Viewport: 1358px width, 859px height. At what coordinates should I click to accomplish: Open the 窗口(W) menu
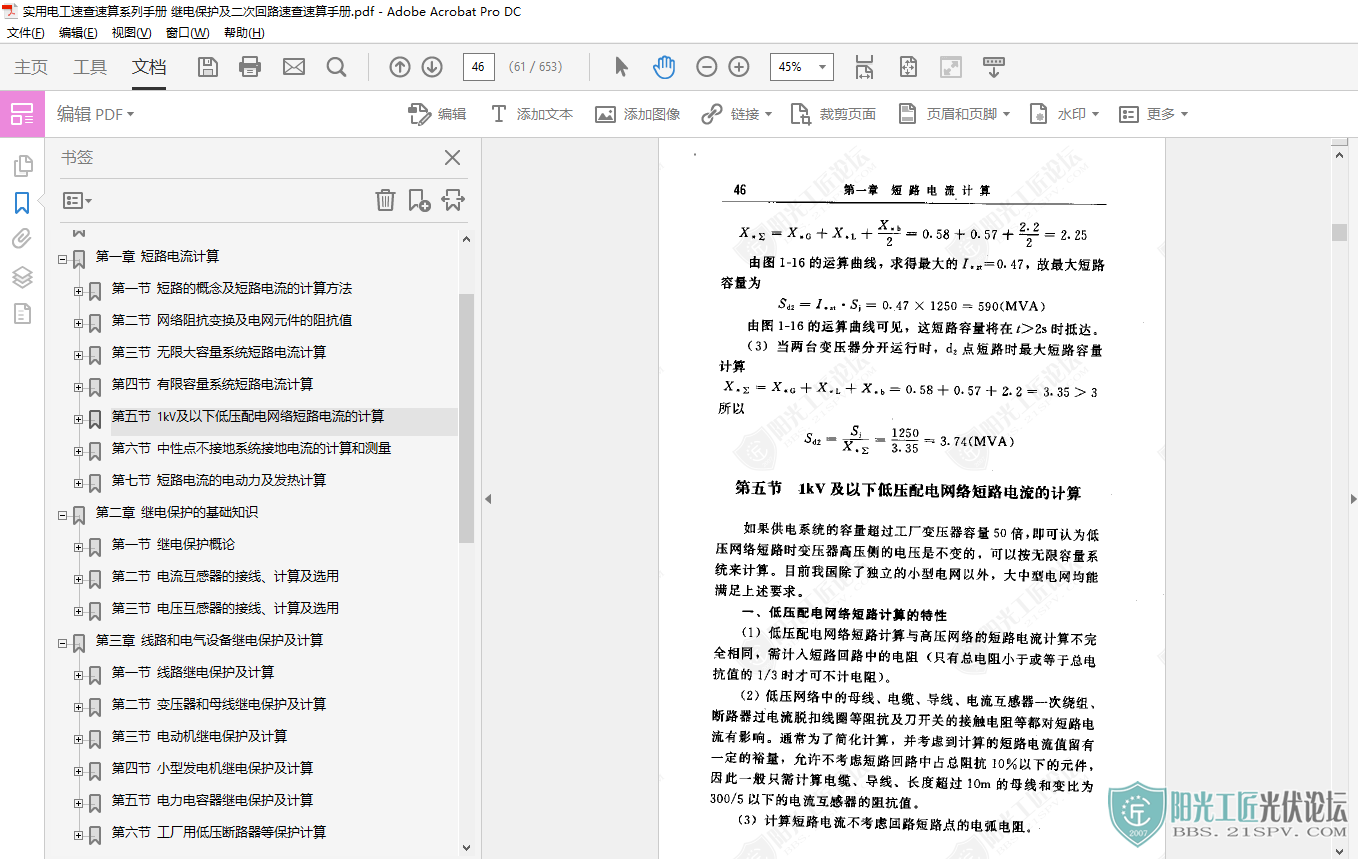point(187,32)
